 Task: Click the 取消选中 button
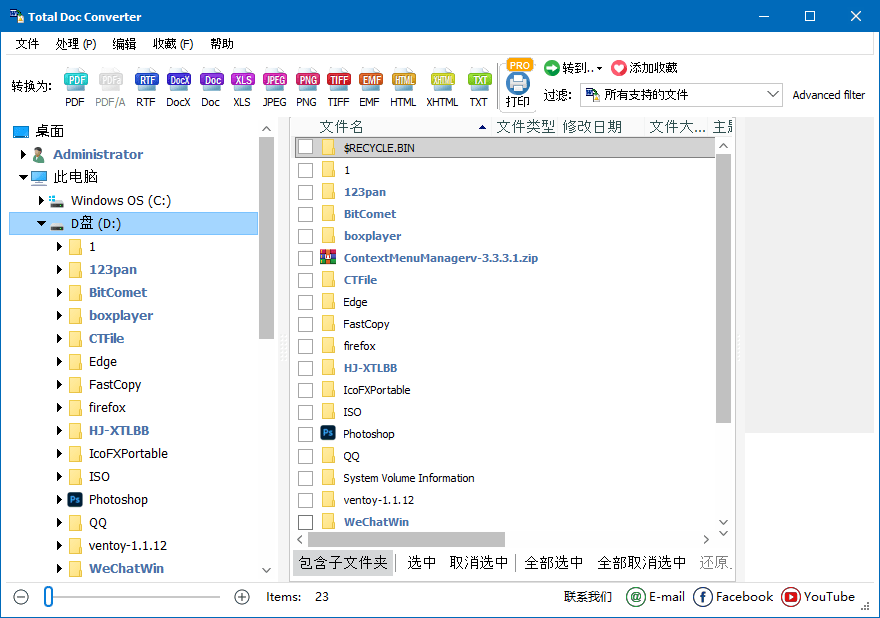(478, 563)
